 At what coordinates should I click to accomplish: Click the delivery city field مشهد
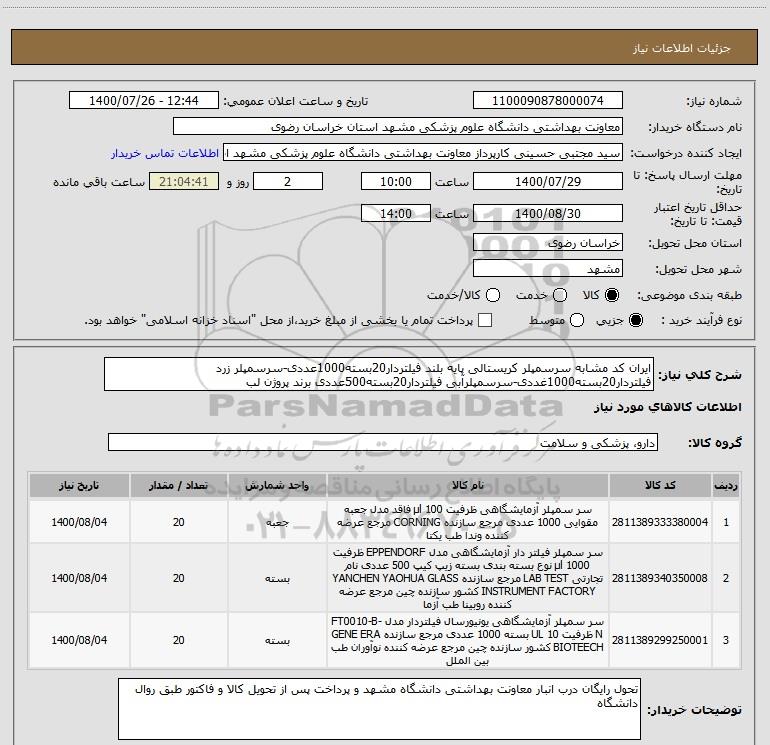pos(548,268)
